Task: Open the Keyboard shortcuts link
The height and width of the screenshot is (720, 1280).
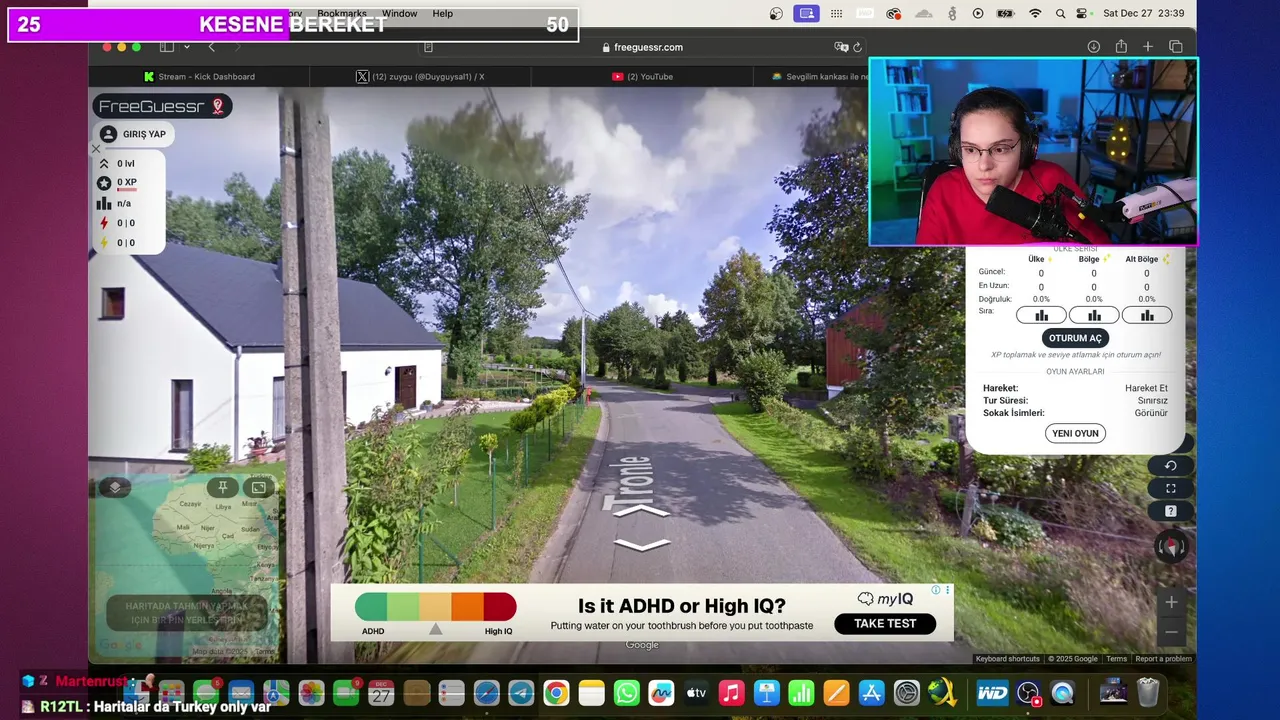Action: pyautogui.click(x=1007, y=659)
